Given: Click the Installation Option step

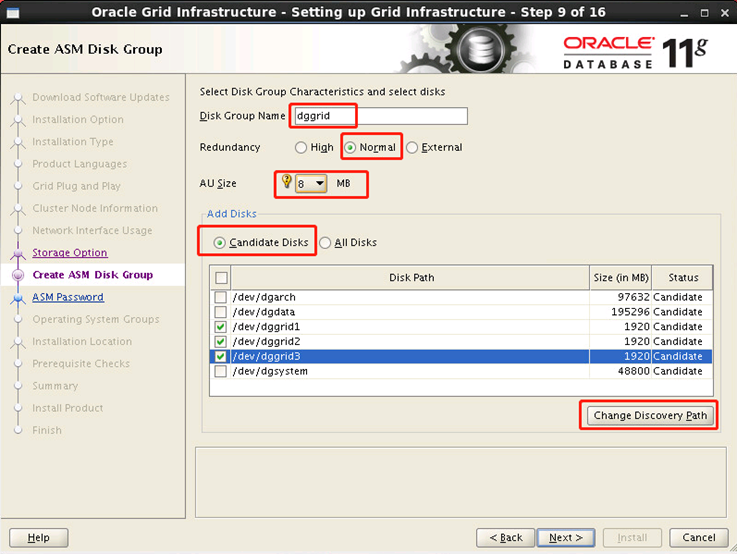Looking at the screenshot, I should (x=78, y=119).
